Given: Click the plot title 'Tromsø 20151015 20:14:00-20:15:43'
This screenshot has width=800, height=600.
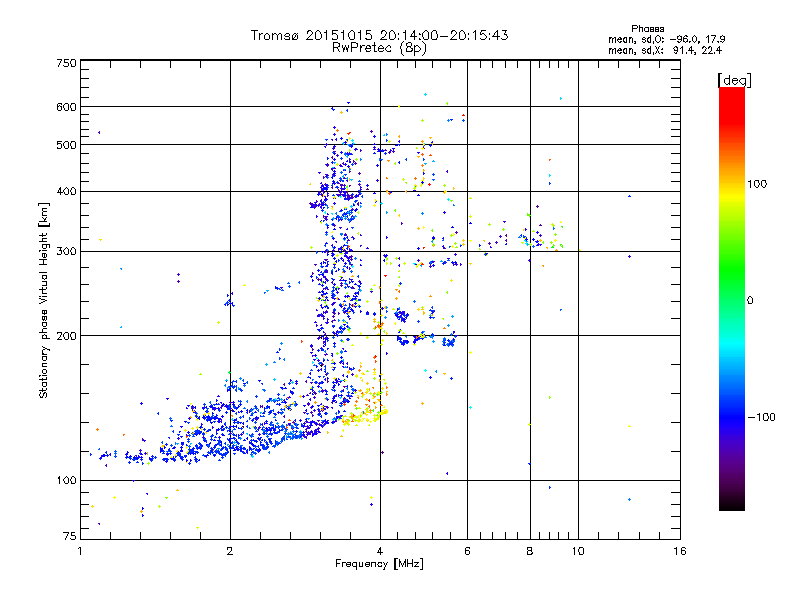Looking at the screenshot, I should pos(379,35).
